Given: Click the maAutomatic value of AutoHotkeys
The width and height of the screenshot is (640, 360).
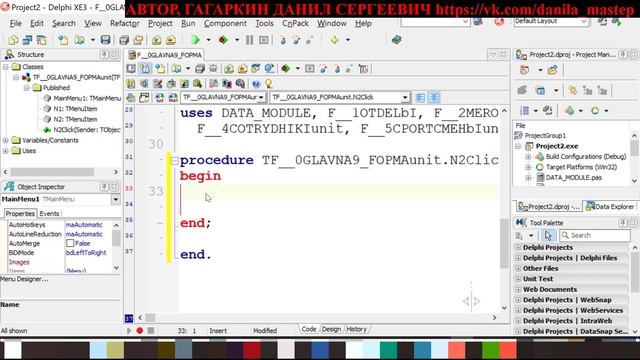Looking at the screenshot, I should 84,225.
